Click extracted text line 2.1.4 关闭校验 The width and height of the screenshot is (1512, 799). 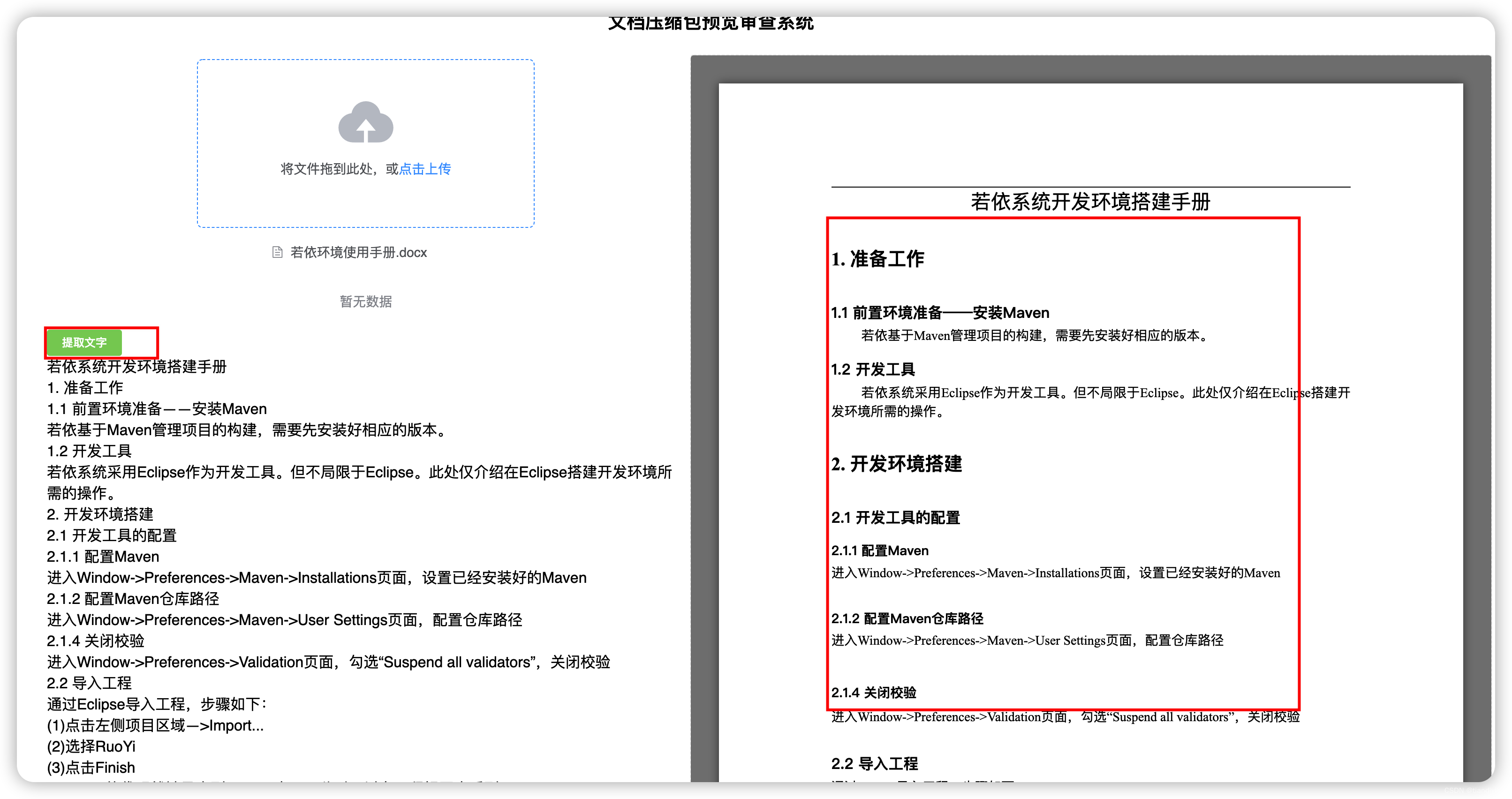tap(96, 641)
